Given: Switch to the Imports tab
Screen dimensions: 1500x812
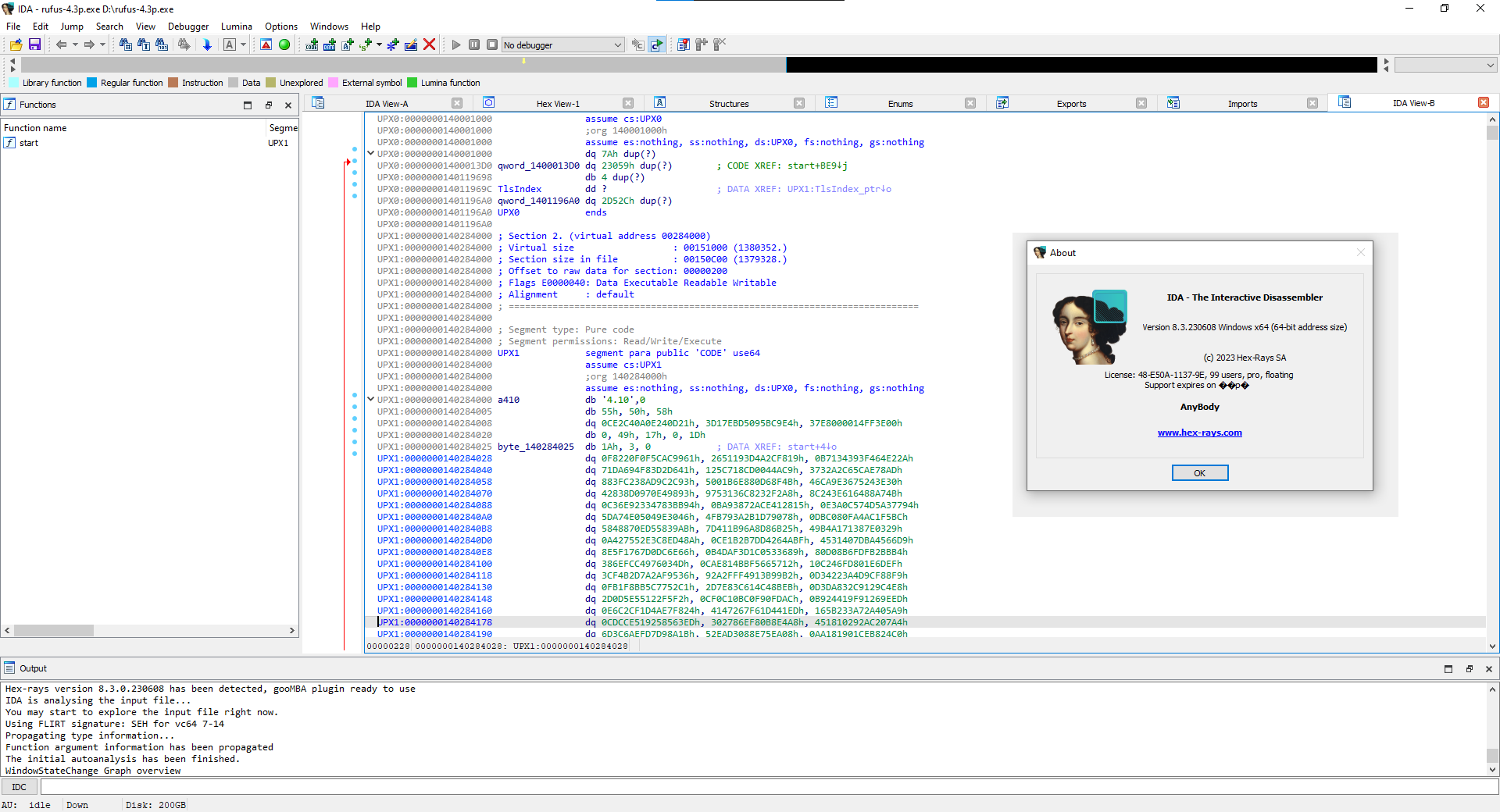Looking at the screenshot, I should point(1242,104).
